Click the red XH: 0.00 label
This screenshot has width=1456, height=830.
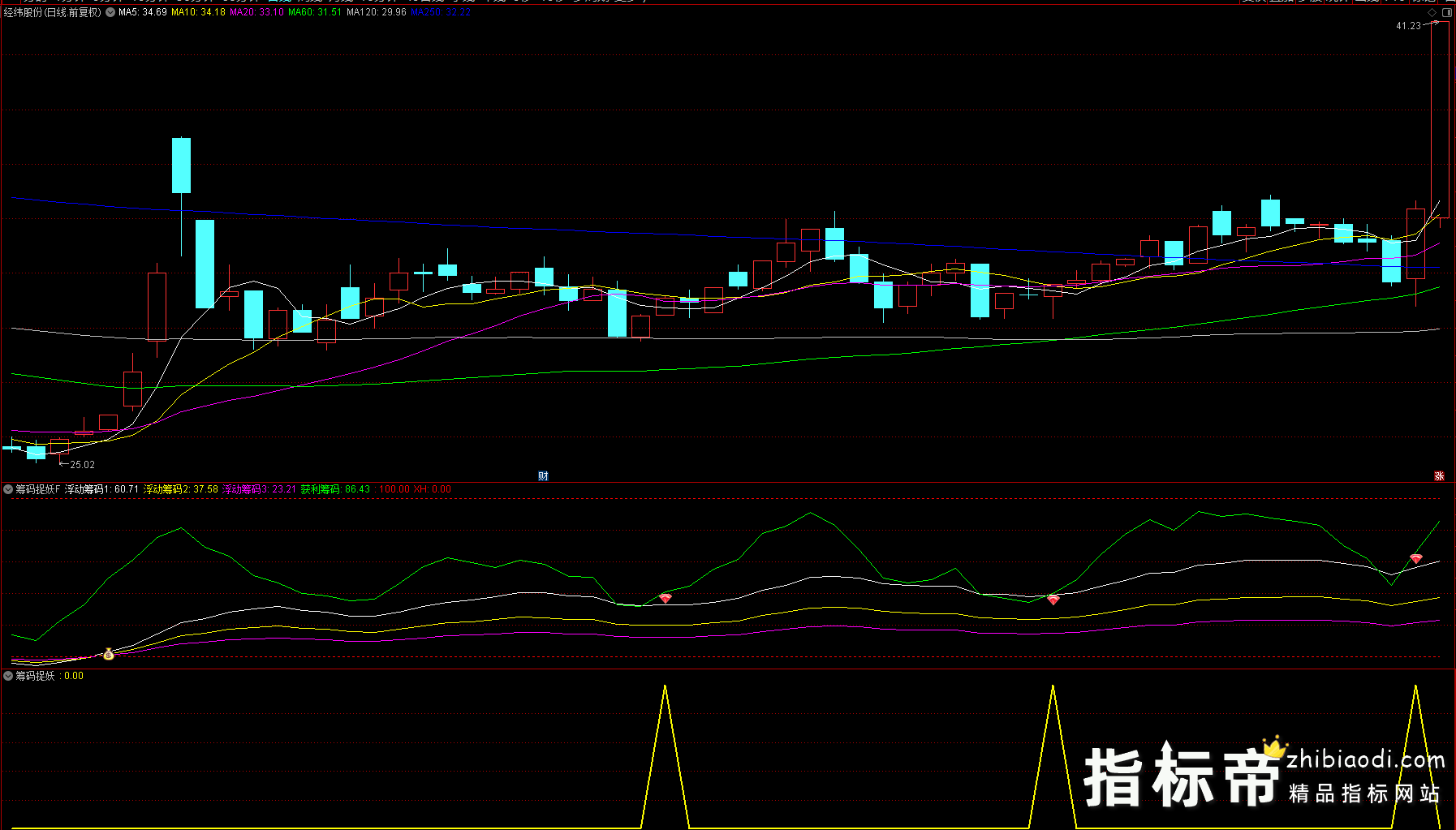tap(433, 489)
